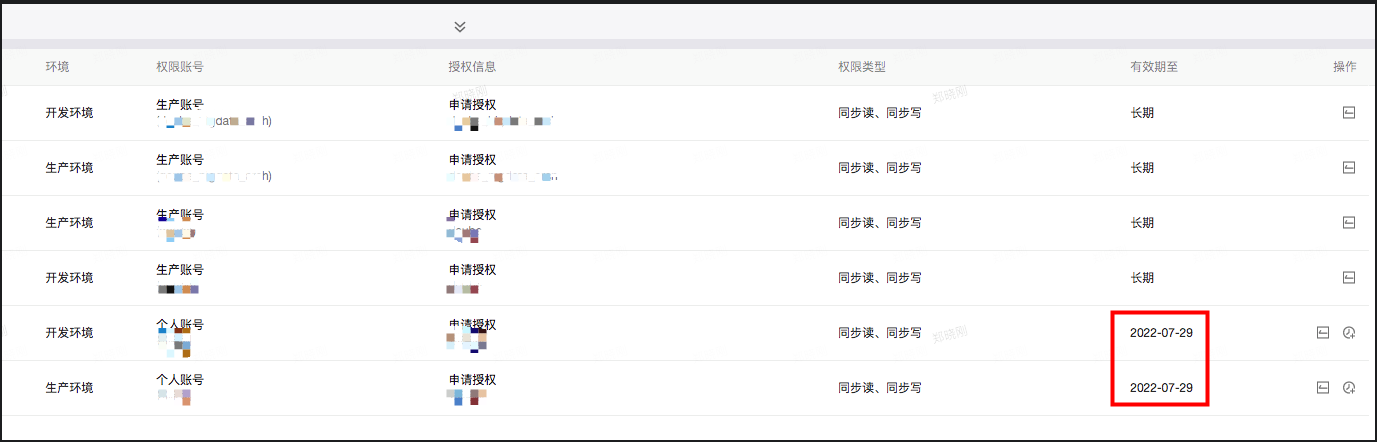Click the operation icon in the fourth row
Viewport: 1377px width, 442px height.
1348,278
